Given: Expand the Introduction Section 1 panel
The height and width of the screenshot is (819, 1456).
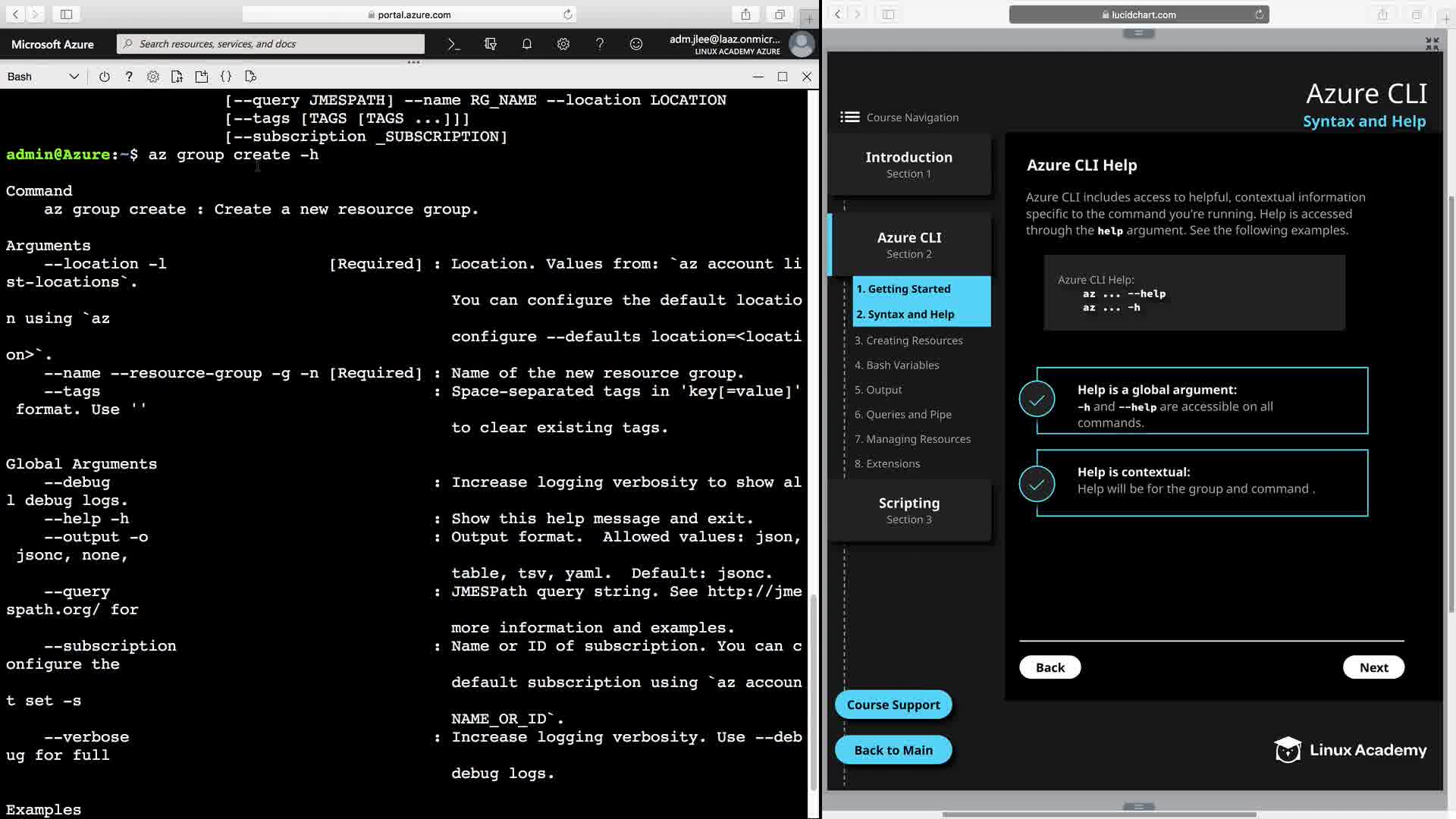Looking at the screenshot, I should coord(908,164).
